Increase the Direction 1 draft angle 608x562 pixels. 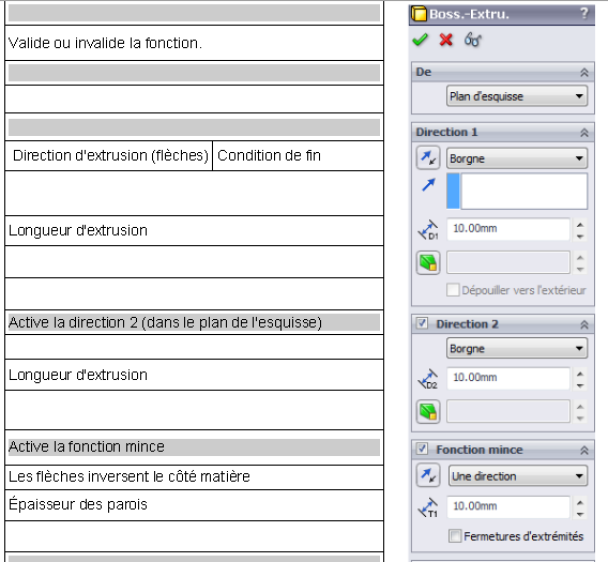point(580,258)
